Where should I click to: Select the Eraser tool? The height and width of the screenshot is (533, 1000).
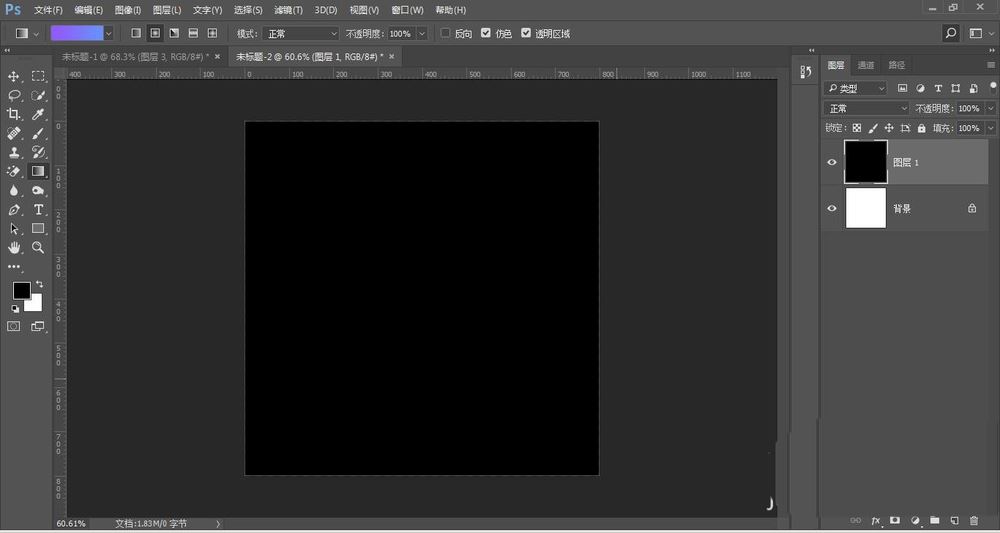[13, 172]
